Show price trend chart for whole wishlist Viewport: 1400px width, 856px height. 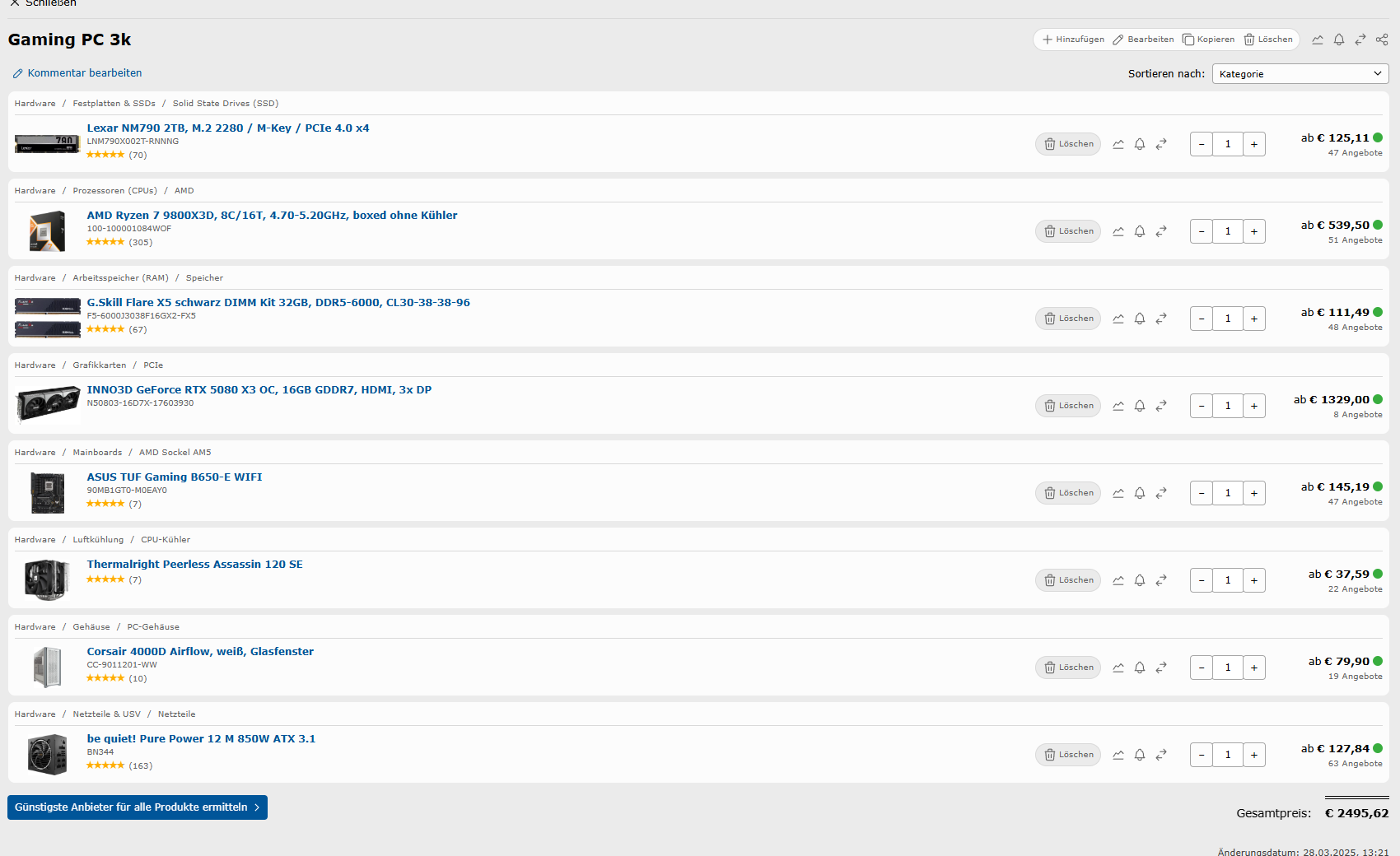tap(1318, 40)
